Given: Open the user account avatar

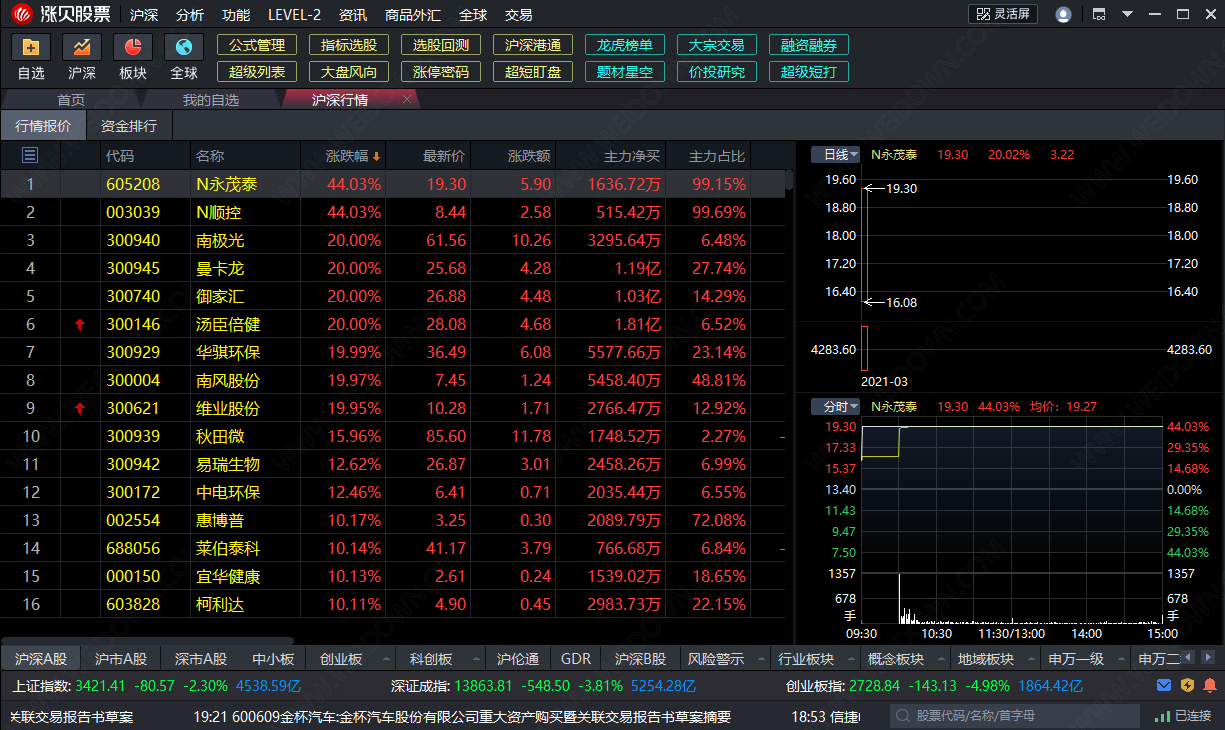Looking at the screenshot, I should (x=1063, y=15).
